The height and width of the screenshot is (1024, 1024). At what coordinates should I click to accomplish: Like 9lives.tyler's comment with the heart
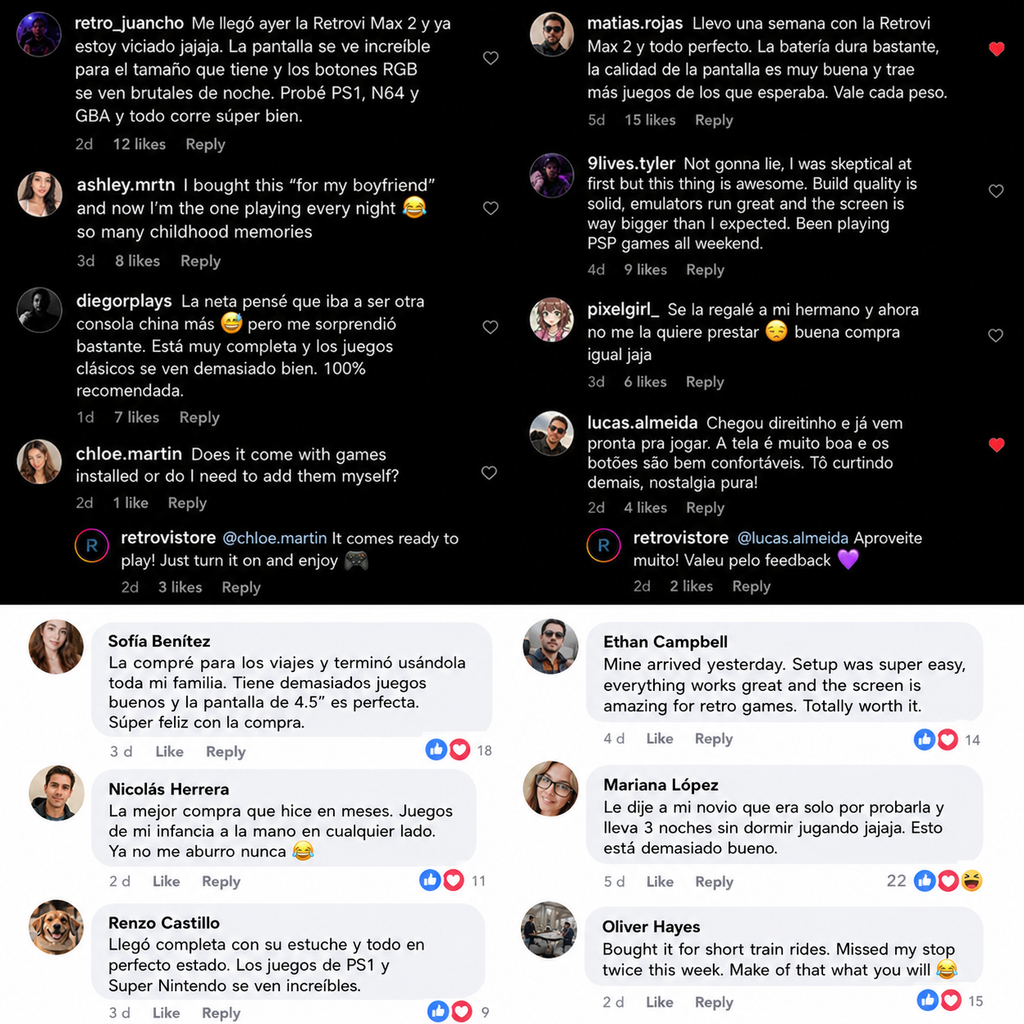coord(996,191)
